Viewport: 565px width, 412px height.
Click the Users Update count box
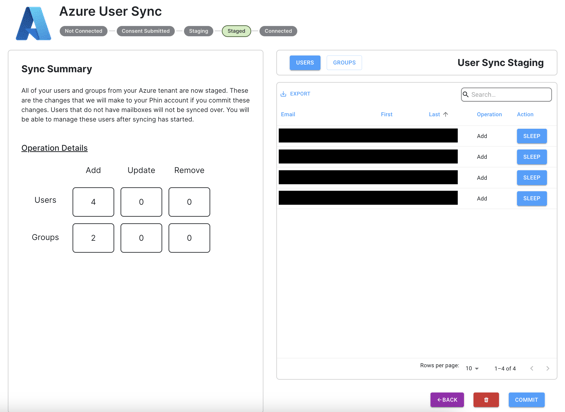tap(141, 202)
